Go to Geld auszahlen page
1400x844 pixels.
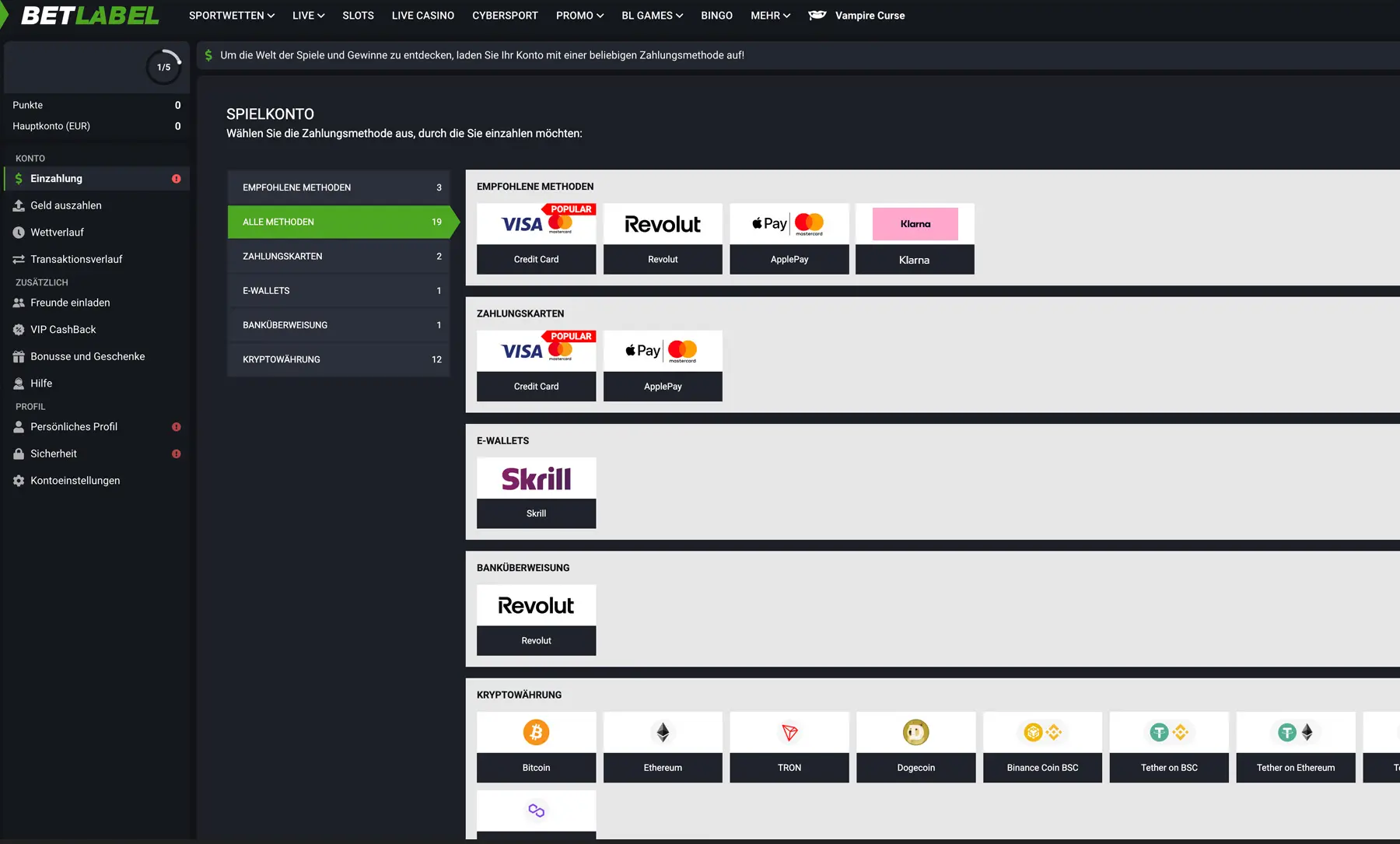[x=66, y=205]
